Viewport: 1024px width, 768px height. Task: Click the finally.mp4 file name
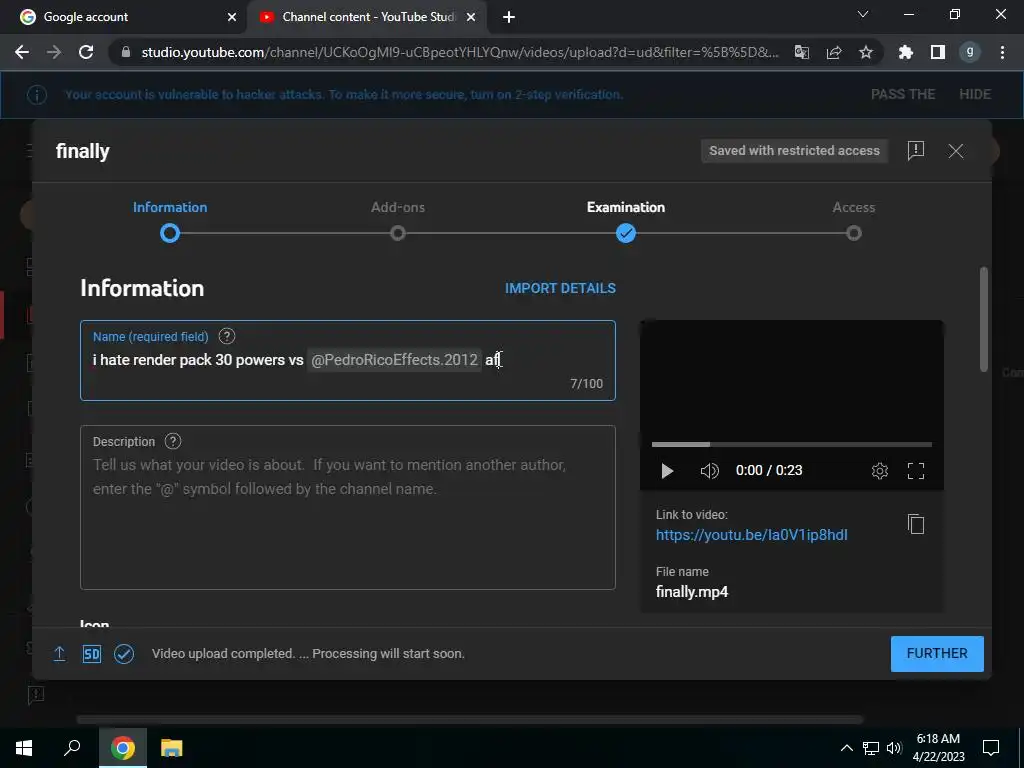click(692, 592)
